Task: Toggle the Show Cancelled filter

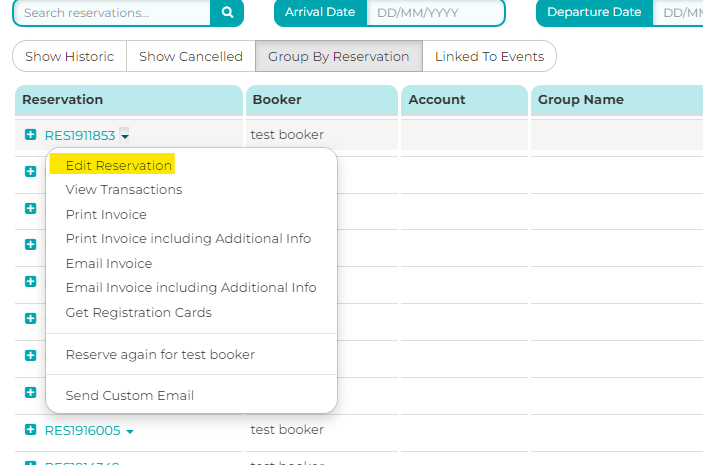Action: pos(191,56)
